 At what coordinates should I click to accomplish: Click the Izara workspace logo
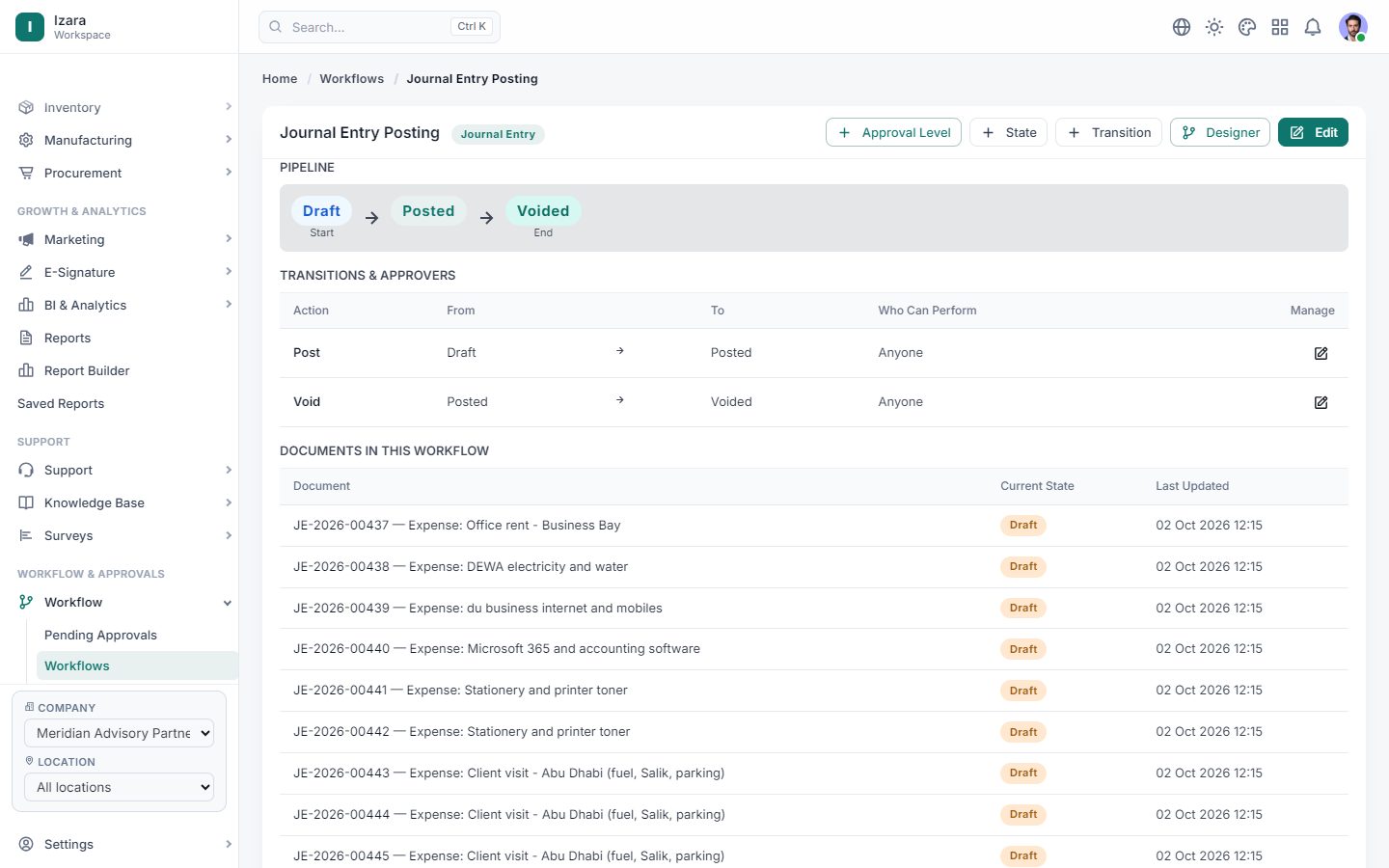30,27
